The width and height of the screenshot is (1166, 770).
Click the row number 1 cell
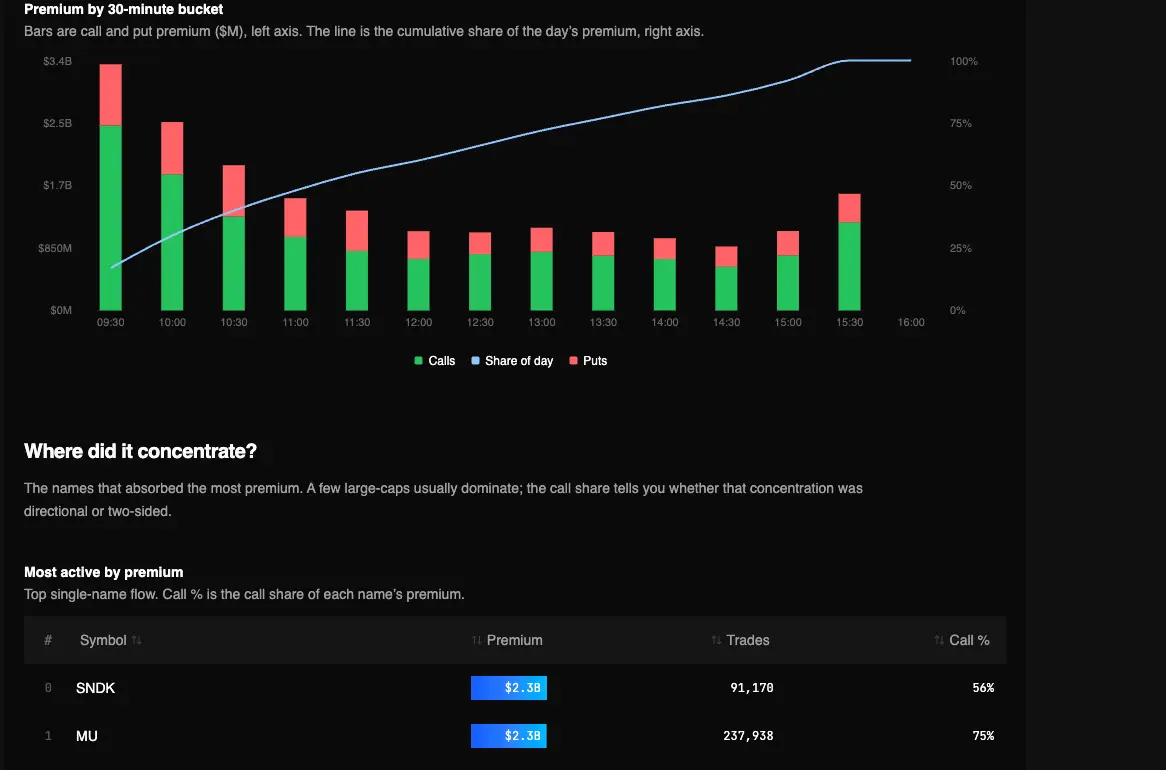(x=48, y=736)
